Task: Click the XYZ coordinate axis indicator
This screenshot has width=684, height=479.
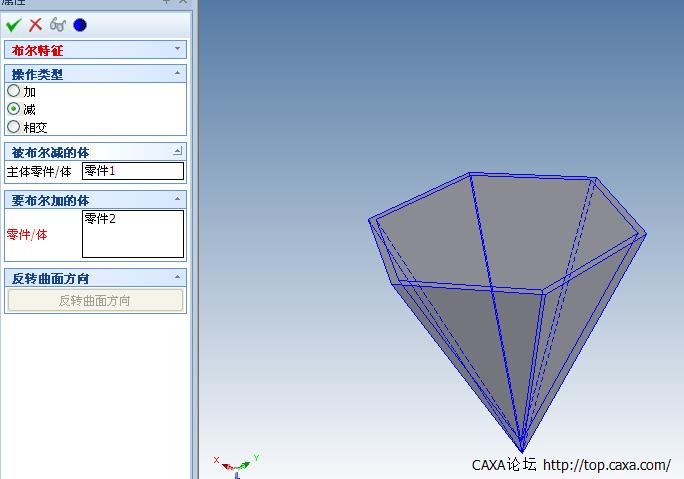Action: [x=236, y=465]
